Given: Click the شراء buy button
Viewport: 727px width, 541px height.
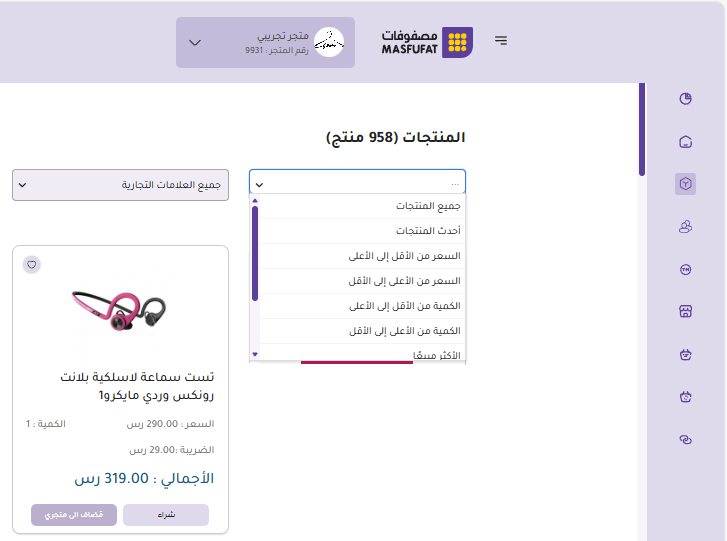Looking at the screenshot, I should (x=165, y=515).
